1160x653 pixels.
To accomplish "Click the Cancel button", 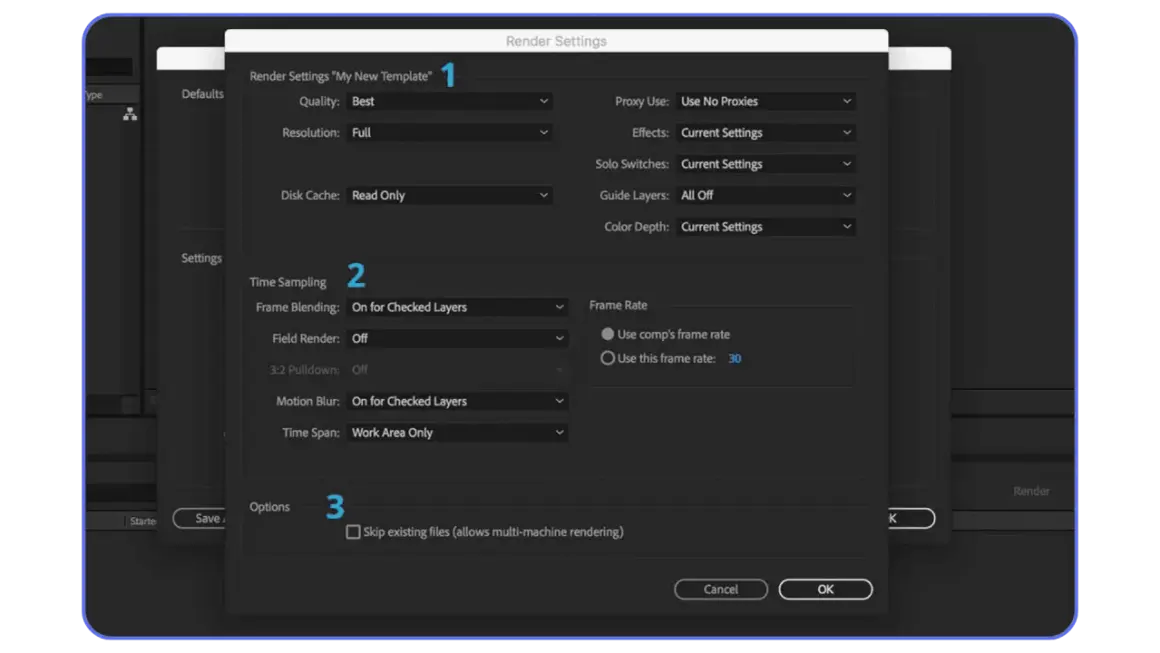I will point(721,589).
